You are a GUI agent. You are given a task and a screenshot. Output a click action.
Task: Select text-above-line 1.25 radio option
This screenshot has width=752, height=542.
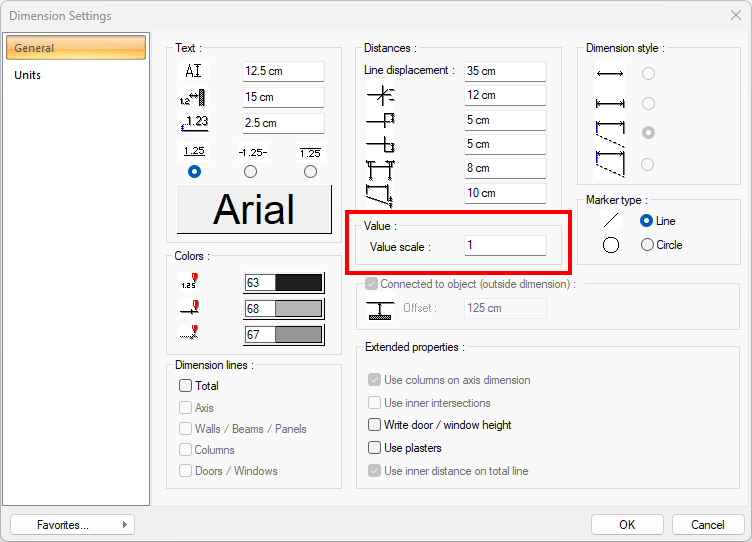pyautogui.click(x=194, y=172)
